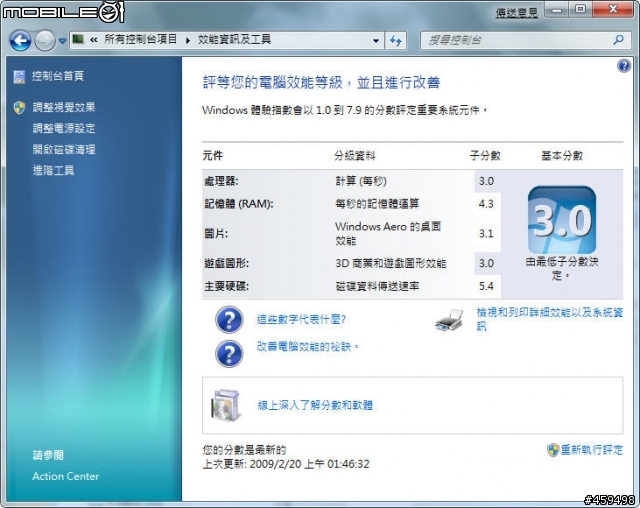Click the 分級資料 column header
Viewport: 640px width, 508px height.
point(355,155)
